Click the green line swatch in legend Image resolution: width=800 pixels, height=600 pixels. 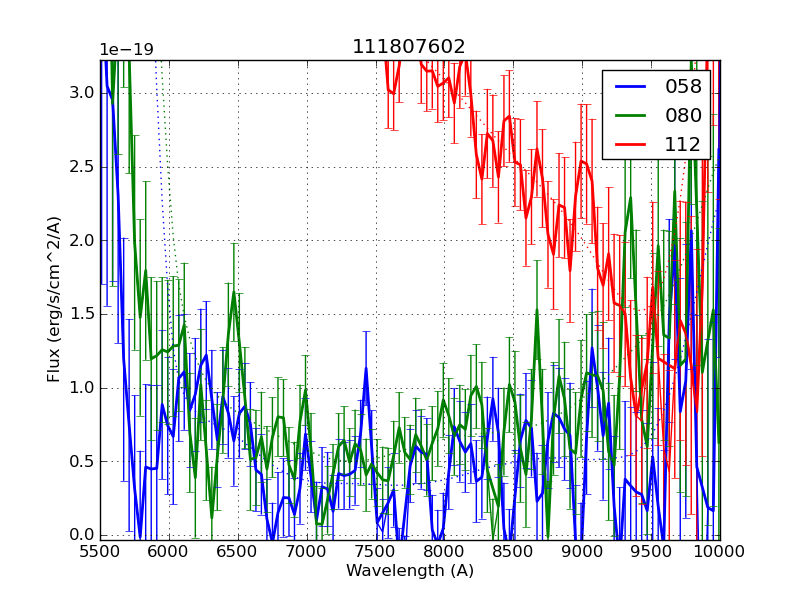coord(632,115)
